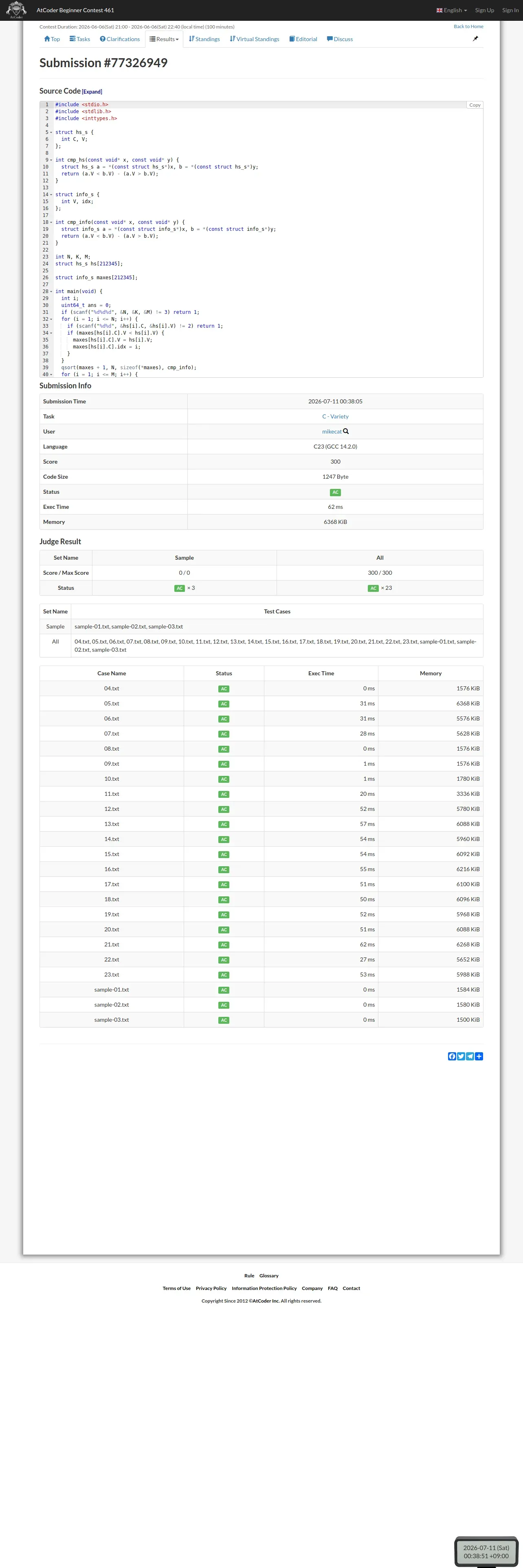Click the AC badge for sample-03.txt
This screenshot has width=523, height=1568.
[x=224, y=1020]
